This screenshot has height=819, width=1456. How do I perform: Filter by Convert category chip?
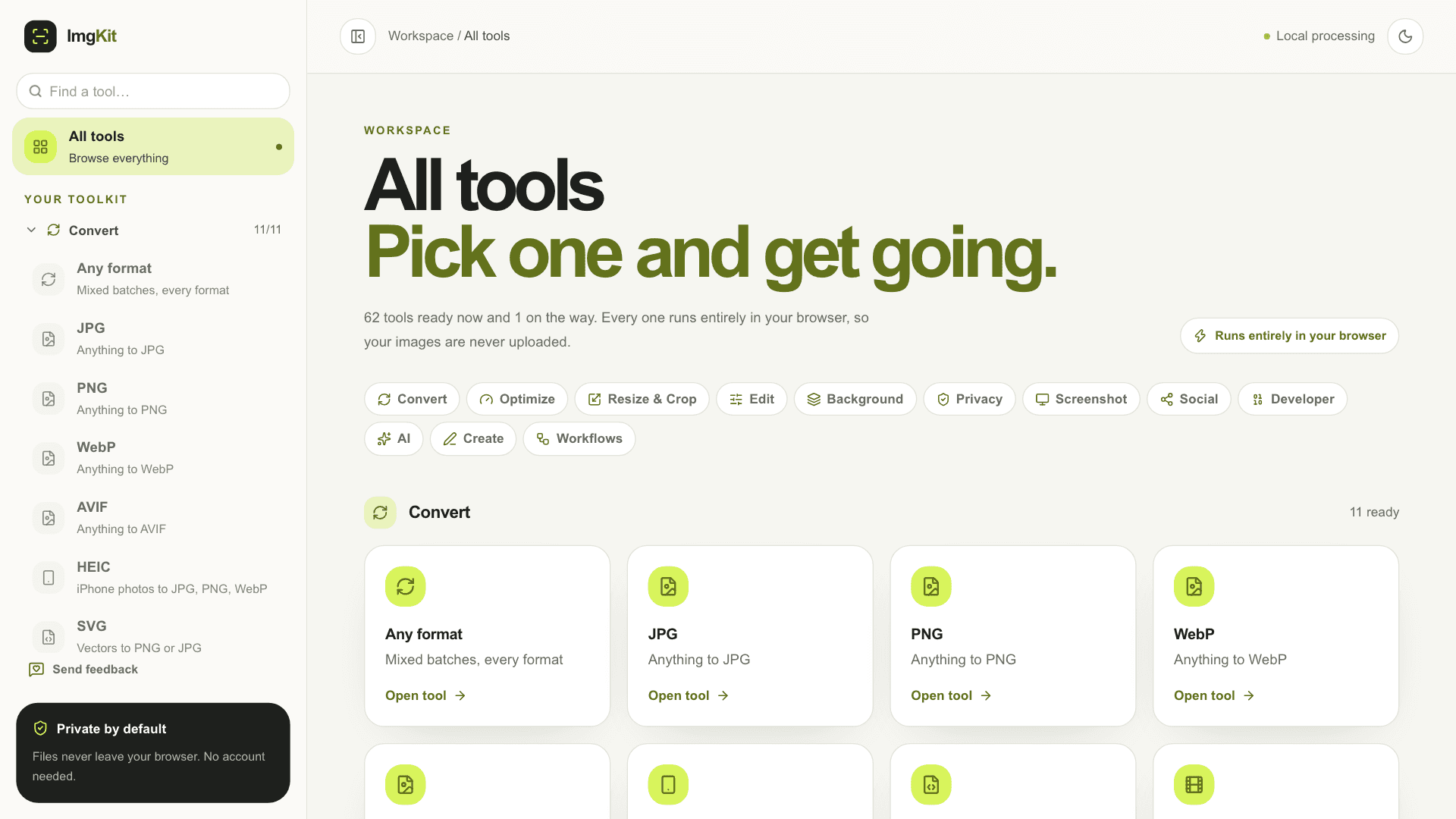click(x=412, y=399)
